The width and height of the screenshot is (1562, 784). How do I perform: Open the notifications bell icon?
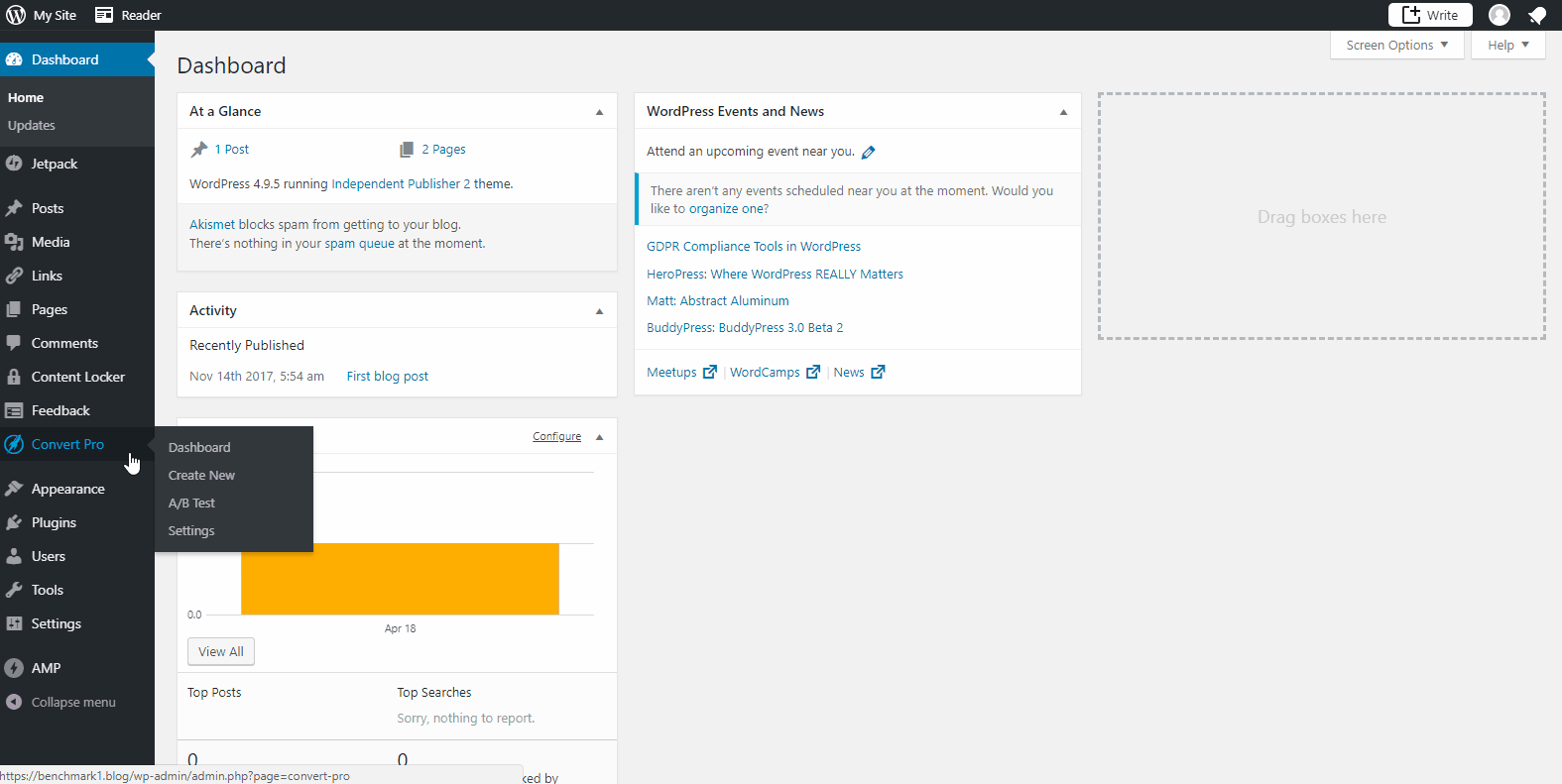pyautogui.click(x=1537, y=15)
